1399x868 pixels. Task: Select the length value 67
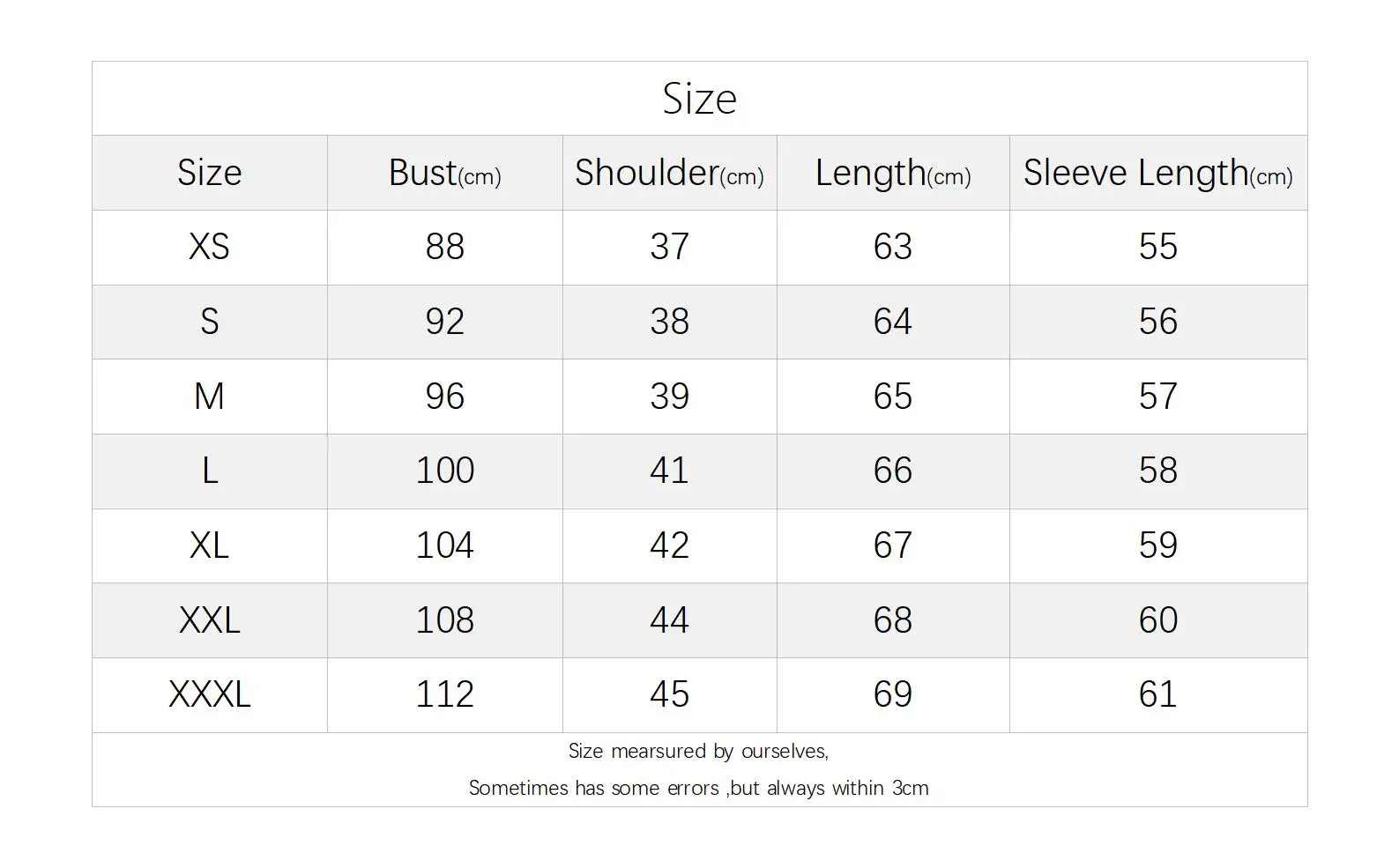[x=892, y=545]
